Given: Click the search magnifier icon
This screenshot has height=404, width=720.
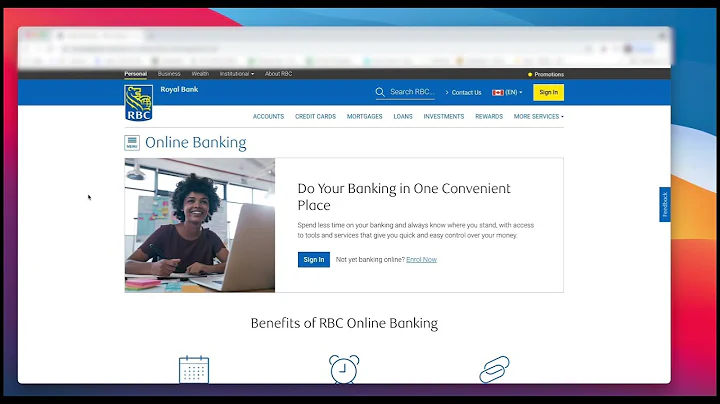Looking at the screenshot, I should click(x=380, y=92).
